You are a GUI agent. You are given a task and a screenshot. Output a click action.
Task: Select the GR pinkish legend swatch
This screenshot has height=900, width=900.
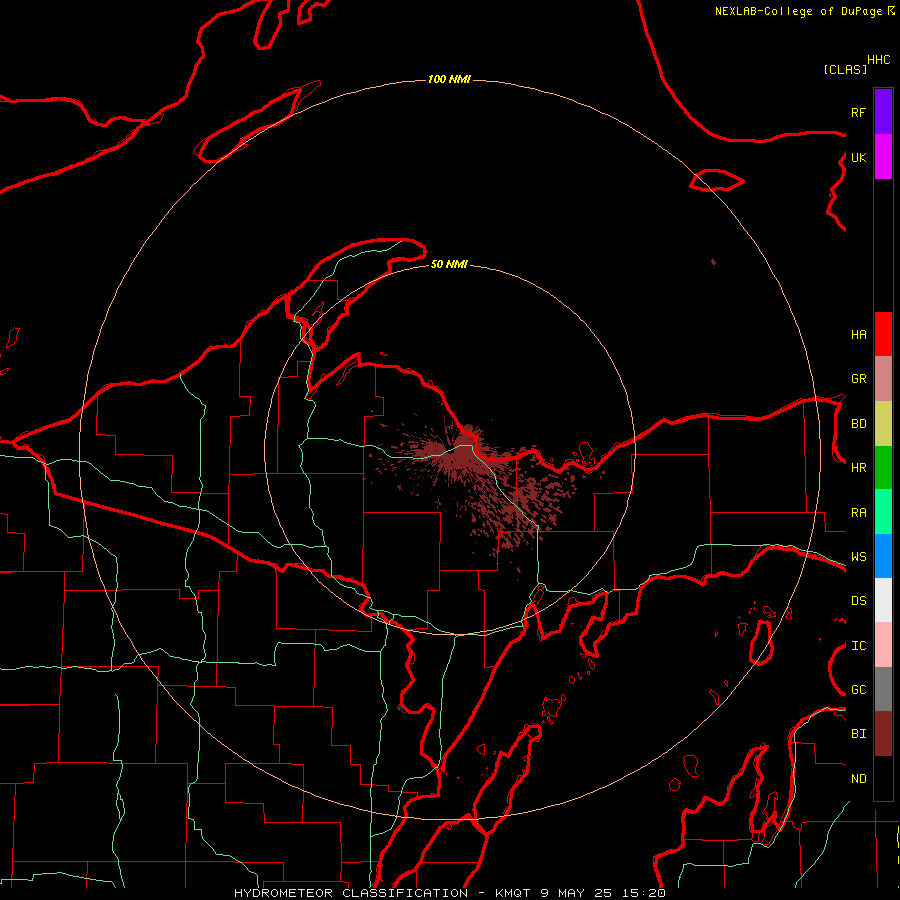click(x=883, y=378)
